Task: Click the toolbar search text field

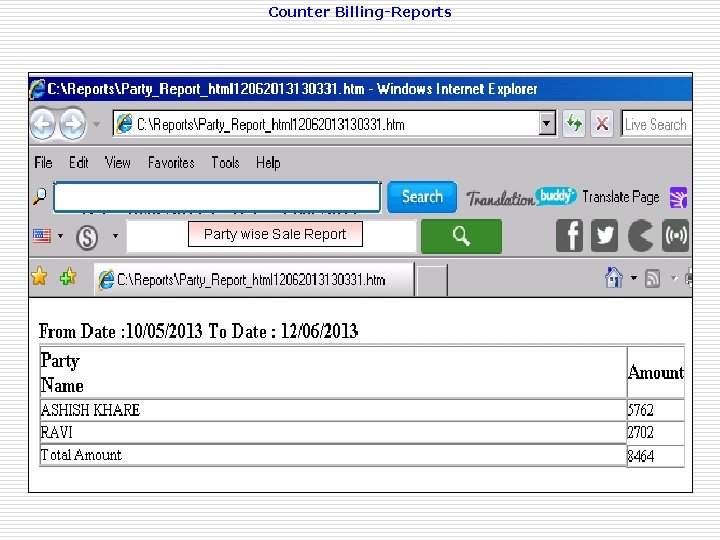Action: (x=217, y=197)
